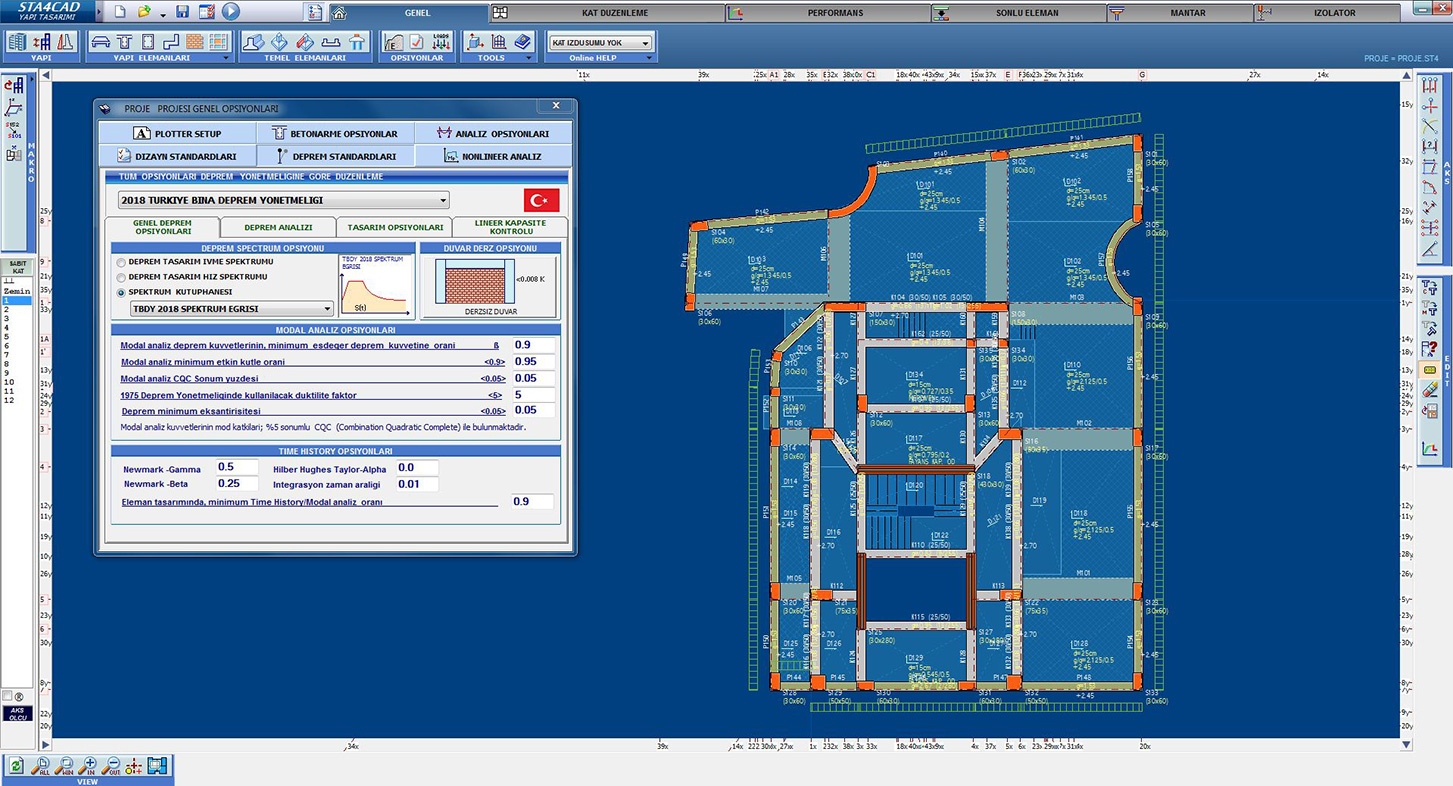Screen dimensions: 1453x786
Task: Click the eraser icon in EDIT panel
Action: (1430, 391)
